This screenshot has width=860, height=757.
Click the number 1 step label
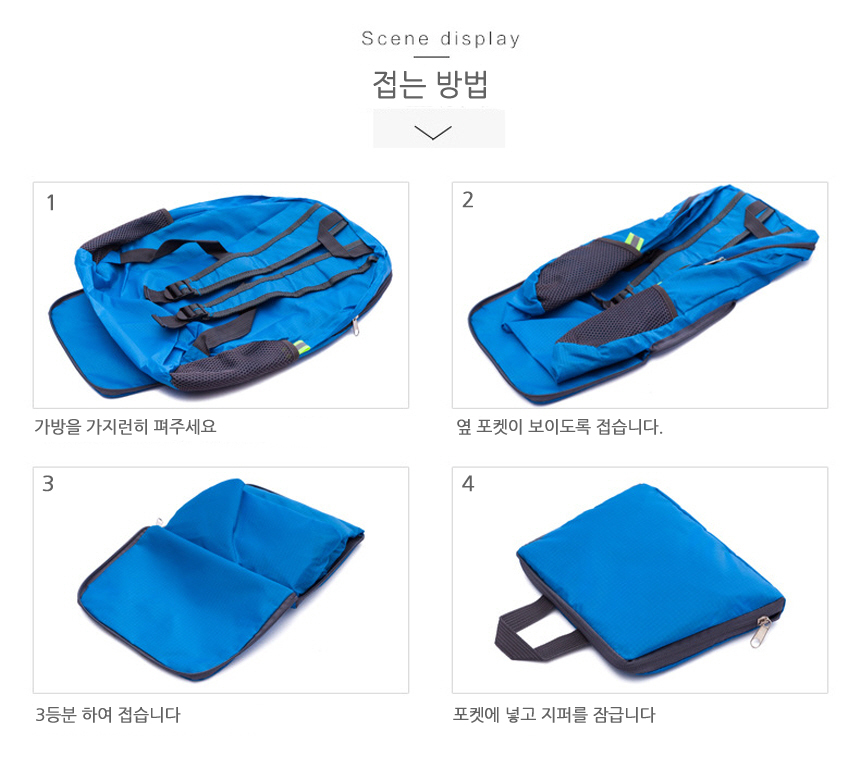point(50,203)
